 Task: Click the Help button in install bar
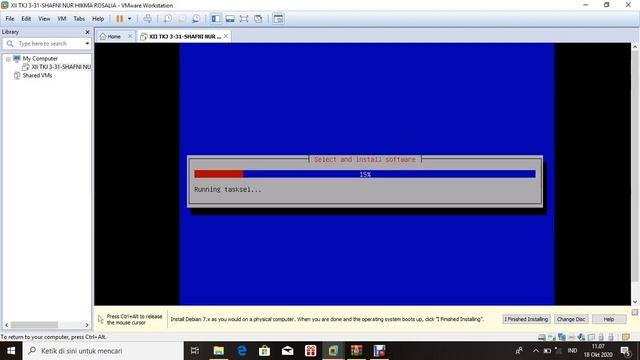click(609, 319)
